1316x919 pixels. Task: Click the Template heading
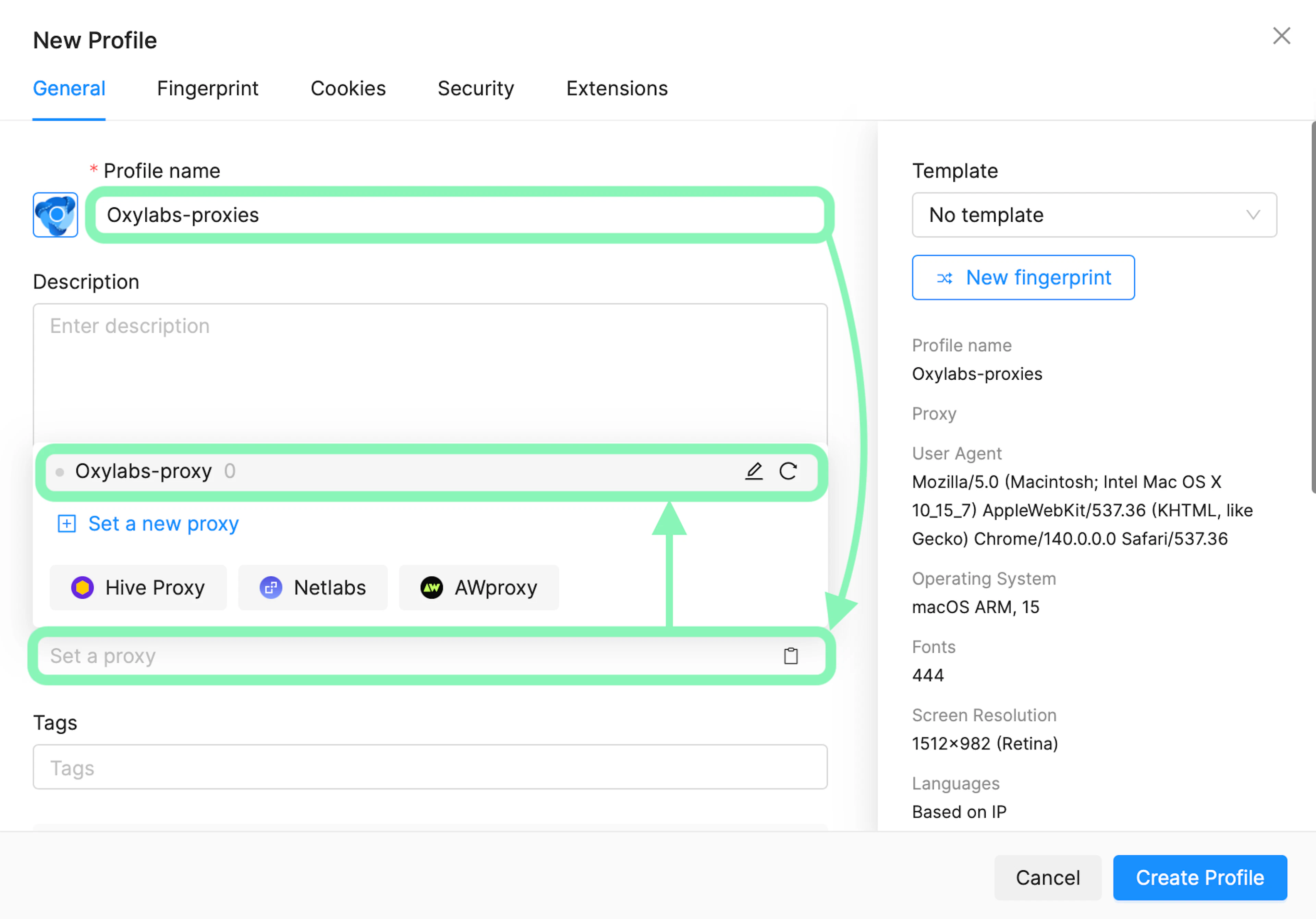[955, 171]
